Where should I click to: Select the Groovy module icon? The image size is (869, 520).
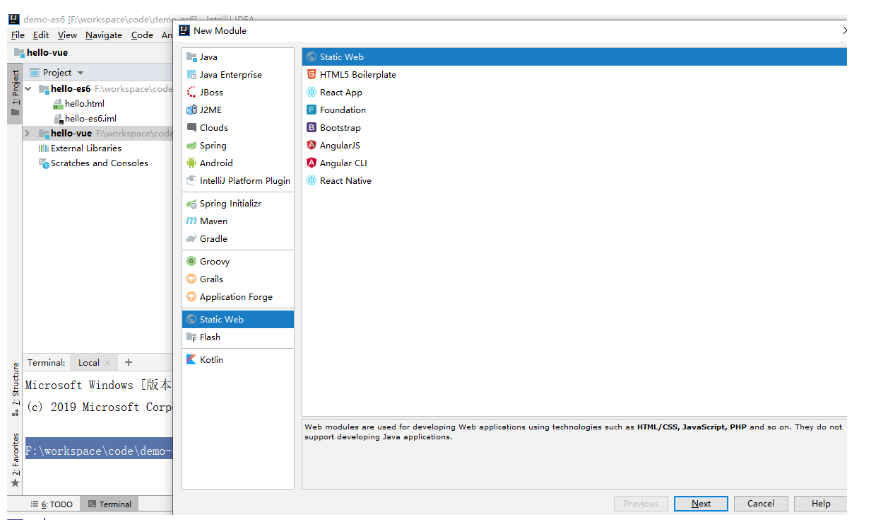(x=191, y=261)
